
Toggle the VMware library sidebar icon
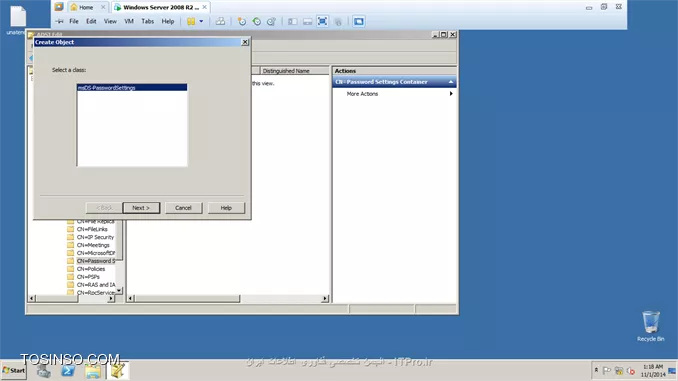(293, 21)
